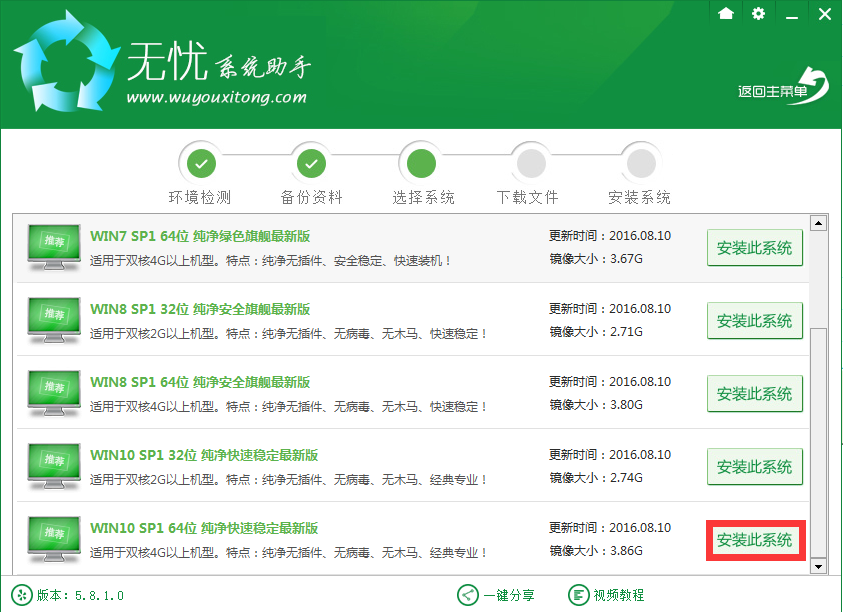Click the highlighted 安装此系统 button for WIN10 SP1 64位
The width and height of the screenshot is (843, 612).
coord(754,539)
